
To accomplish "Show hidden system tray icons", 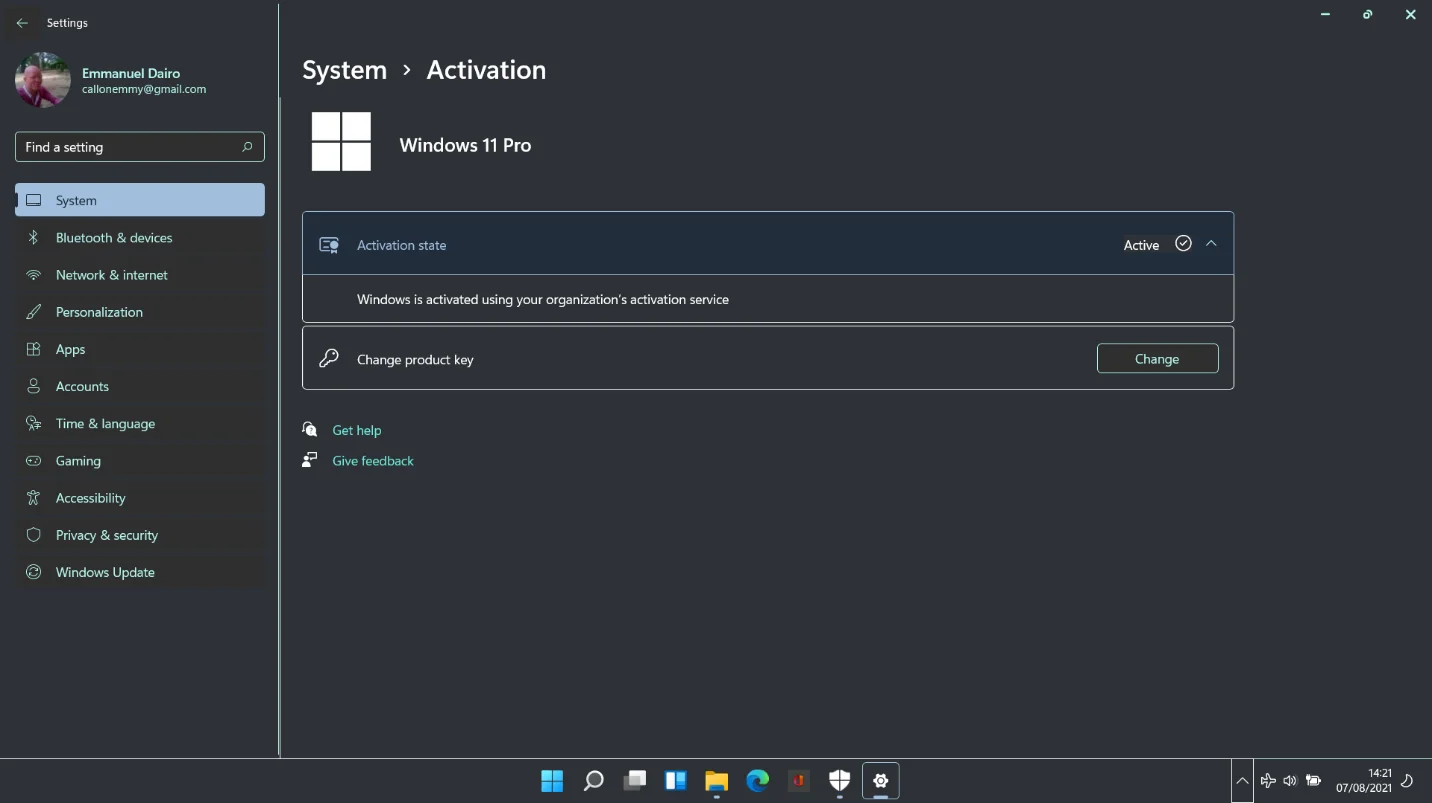I will coord(1242,781).
